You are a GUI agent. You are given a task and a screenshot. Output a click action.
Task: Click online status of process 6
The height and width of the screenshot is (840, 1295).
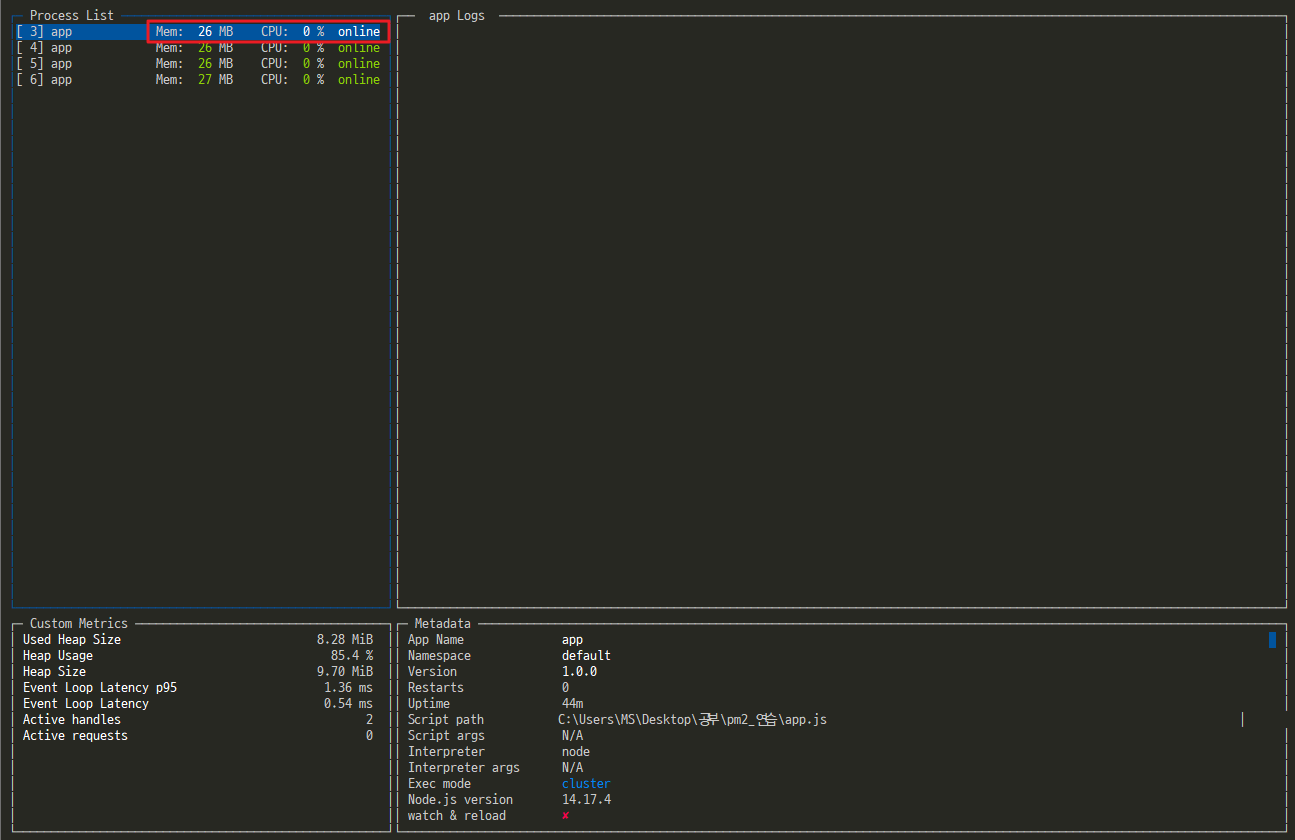coord(359,80)
